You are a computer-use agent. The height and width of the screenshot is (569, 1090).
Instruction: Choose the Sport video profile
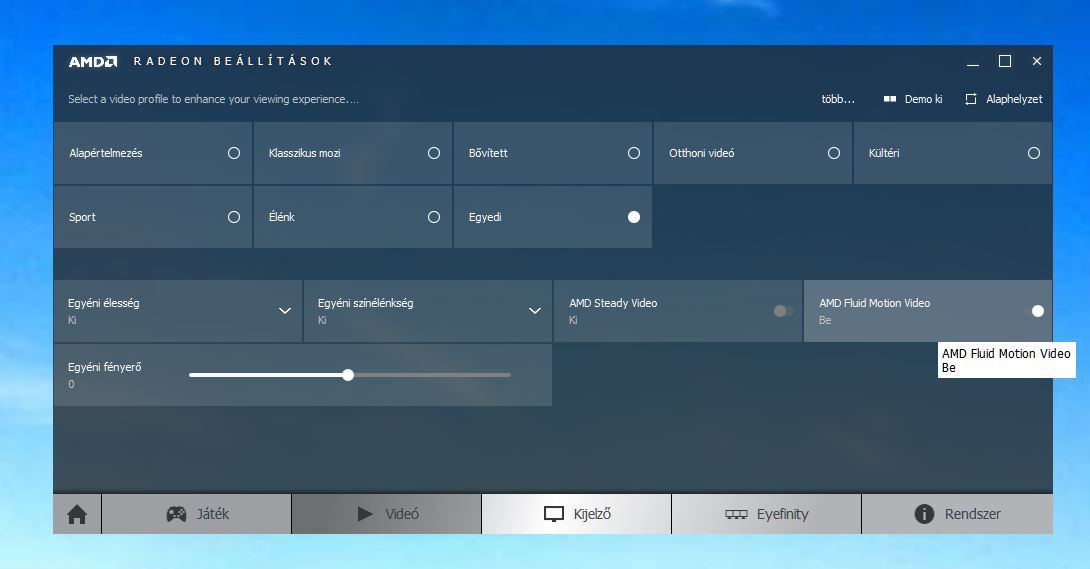point(153,217)
